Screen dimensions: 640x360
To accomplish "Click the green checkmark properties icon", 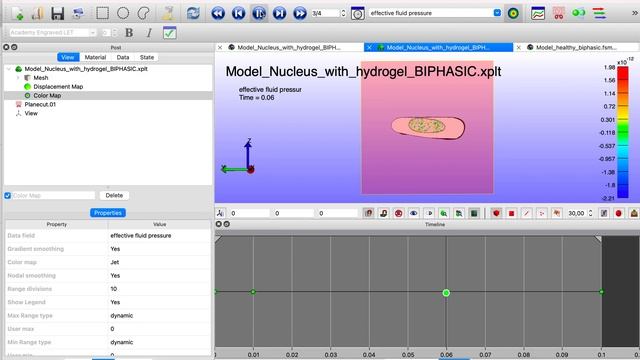I will click(x=169, y=32).
